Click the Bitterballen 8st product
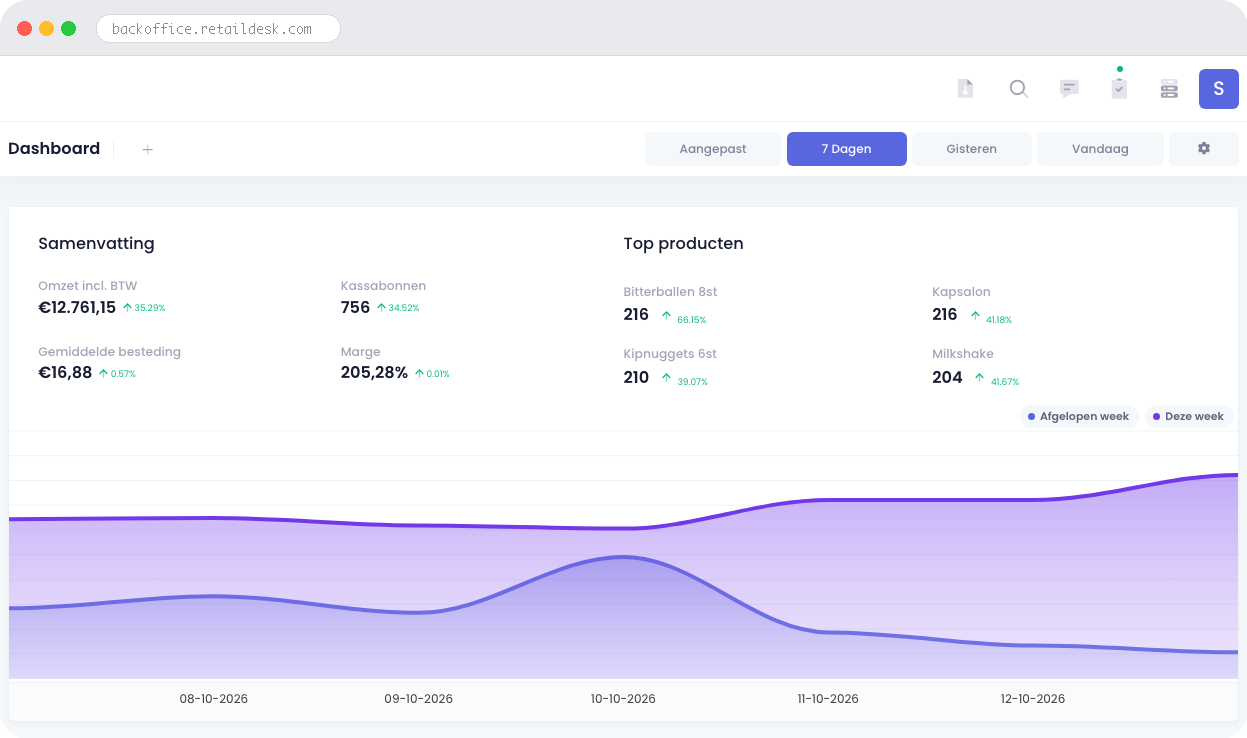Screen dimensions: 1247x738 point(670,292)
